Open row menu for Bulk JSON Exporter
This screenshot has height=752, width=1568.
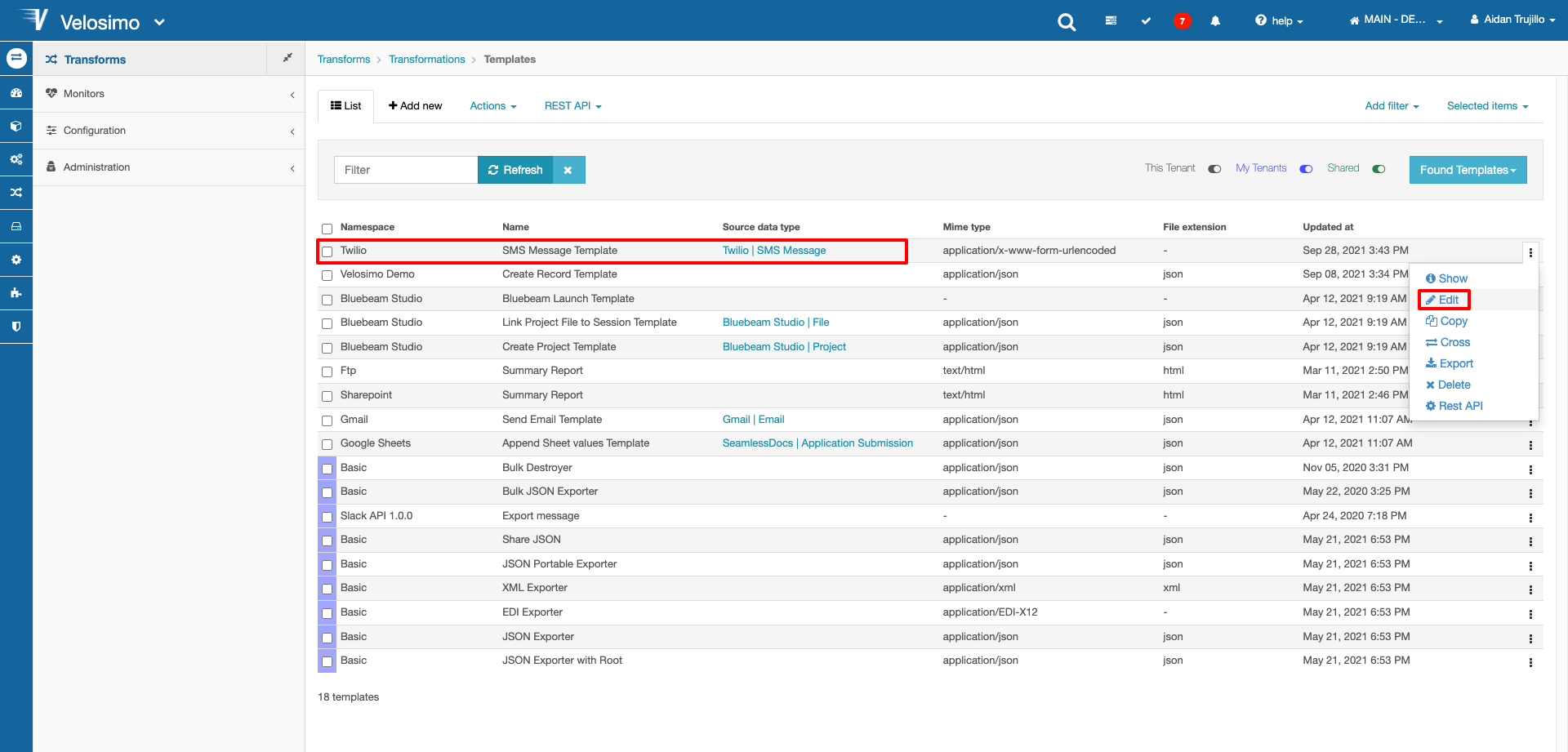pyautogui.click(x=1530, y=493)
